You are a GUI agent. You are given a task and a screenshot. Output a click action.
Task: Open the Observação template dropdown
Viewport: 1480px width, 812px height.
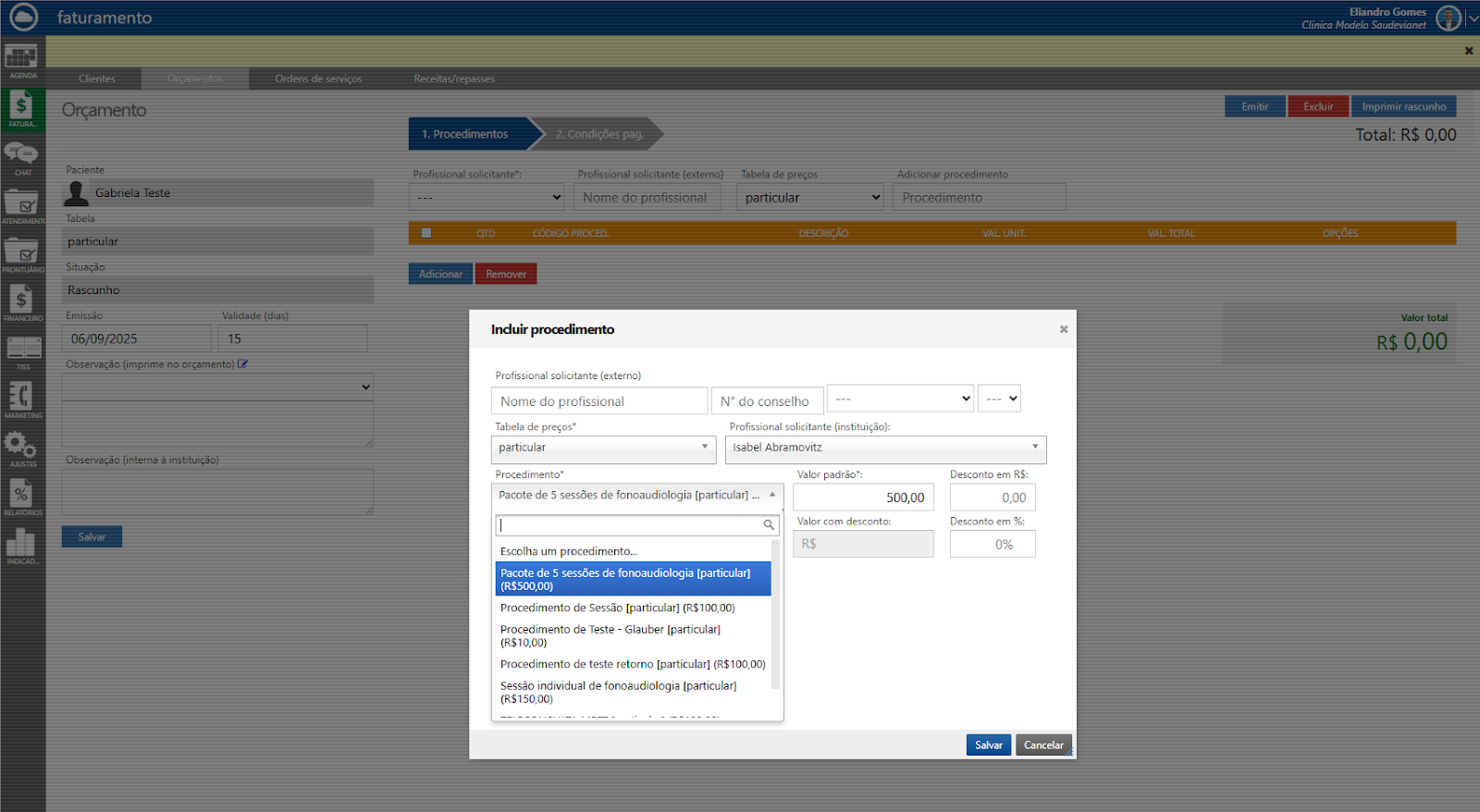[217, 387]
